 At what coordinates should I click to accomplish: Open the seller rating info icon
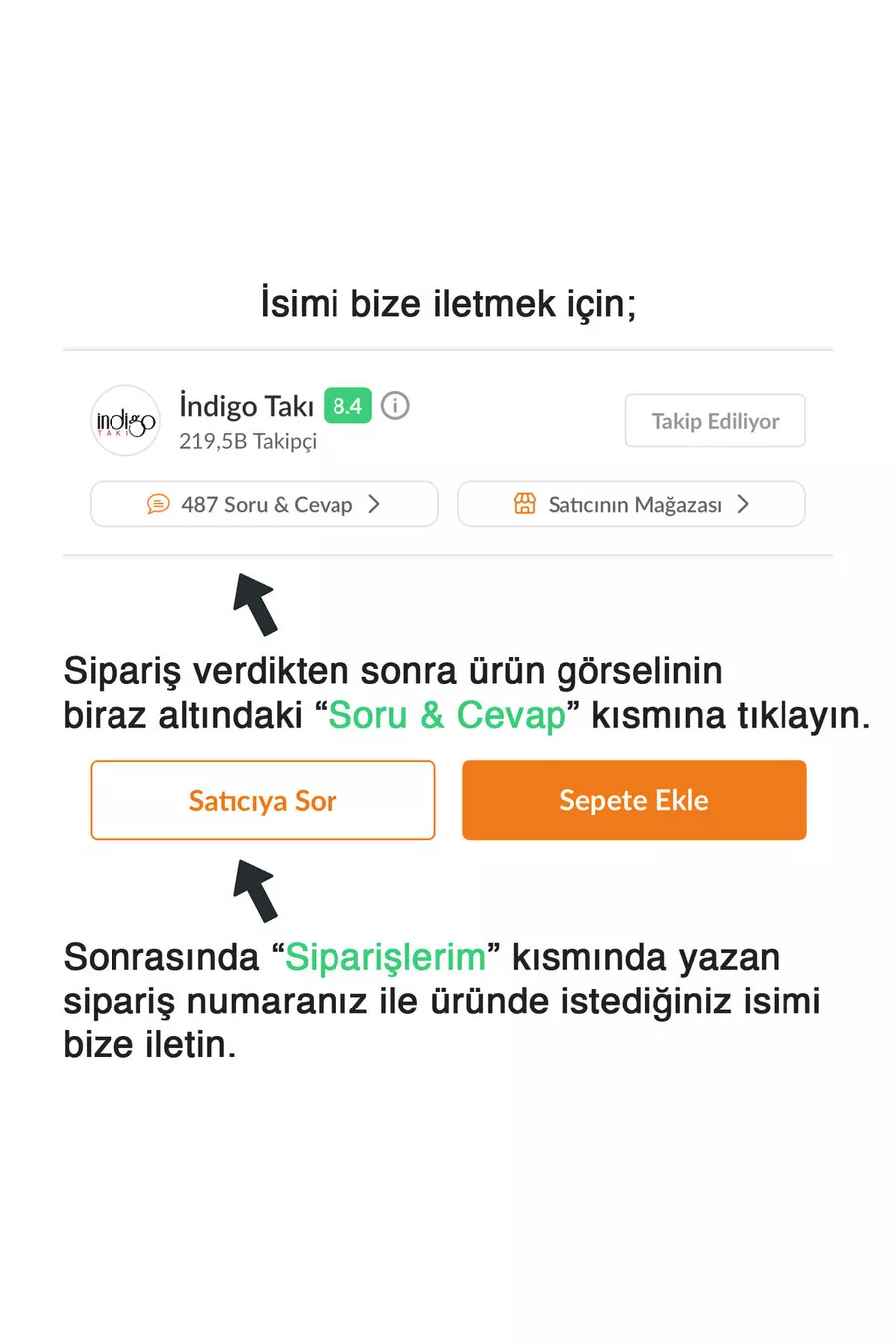pos(395,406)
